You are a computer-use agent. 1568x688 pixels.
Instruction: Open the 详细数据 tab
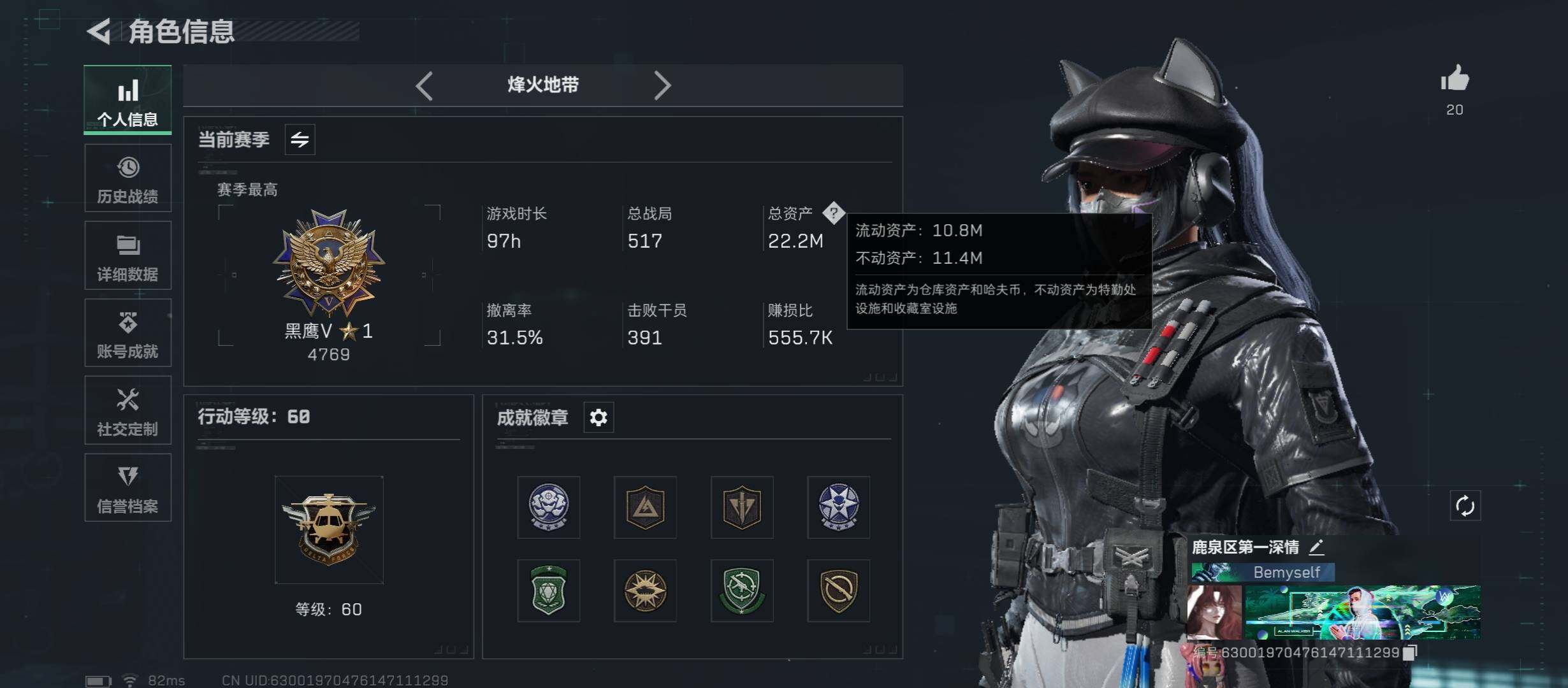tap(127, 255)
